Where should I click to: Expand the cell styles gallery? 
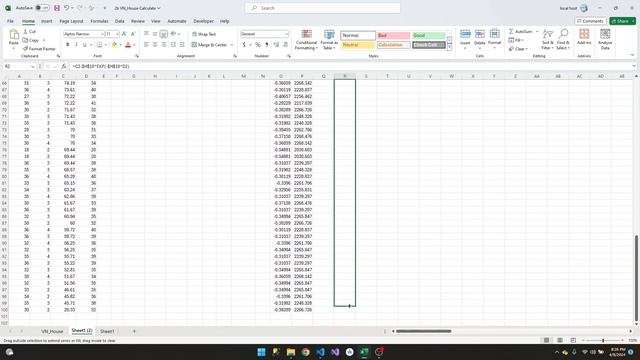pyautogui.click(x=449, y=48)
